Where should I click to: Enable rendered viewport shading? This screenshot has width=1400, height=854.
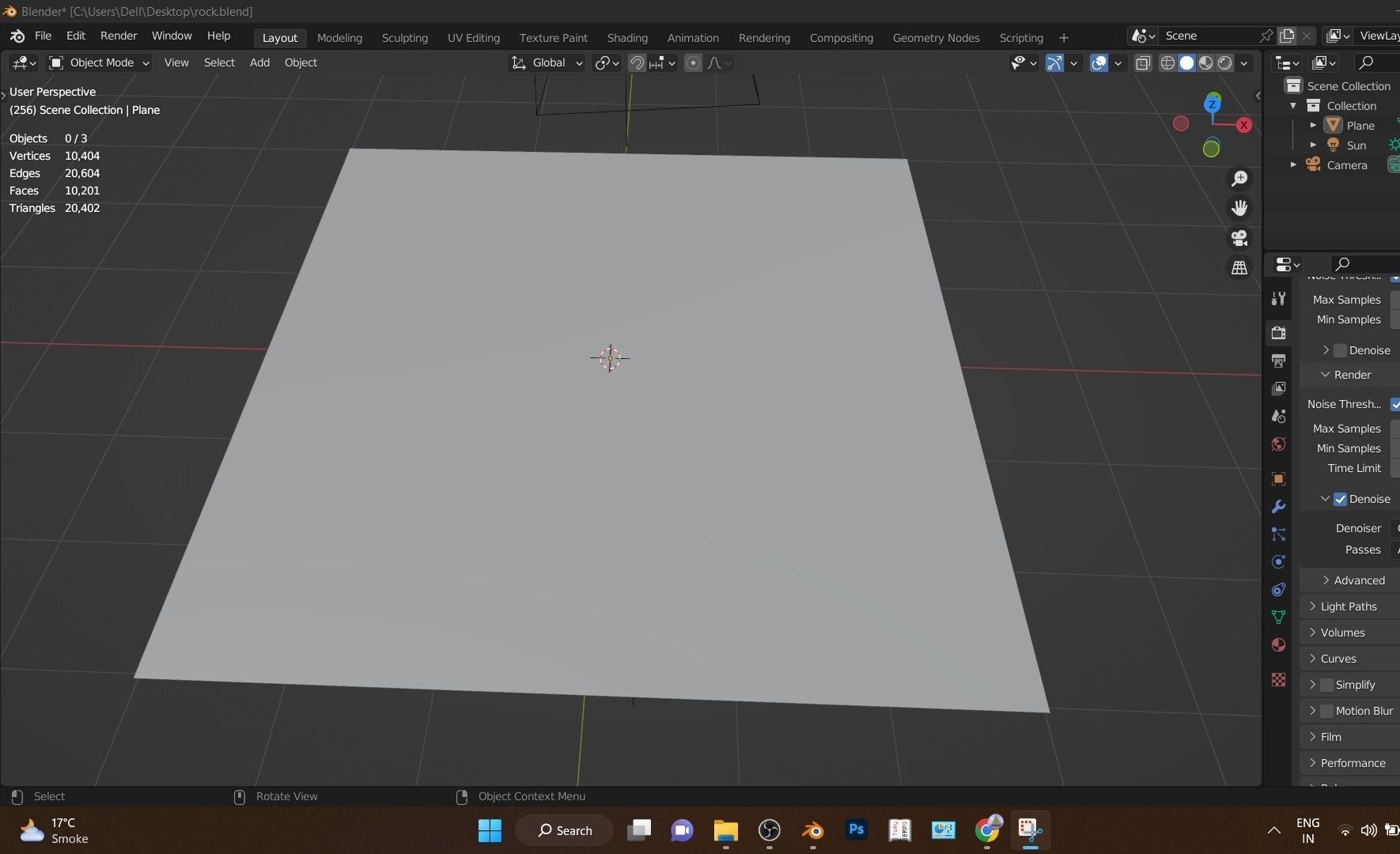pos(1225,63)
